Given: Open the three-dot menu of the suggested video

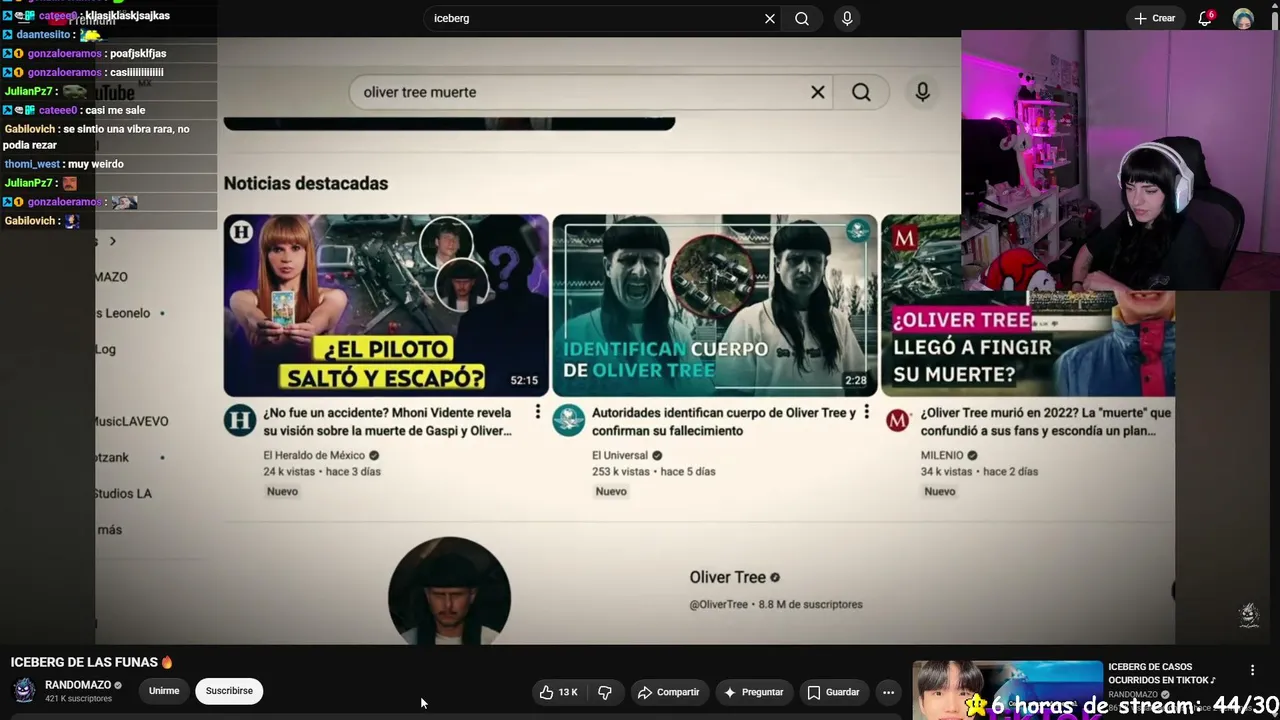Looking at the screenshot, I should (x=1252, y=670).
